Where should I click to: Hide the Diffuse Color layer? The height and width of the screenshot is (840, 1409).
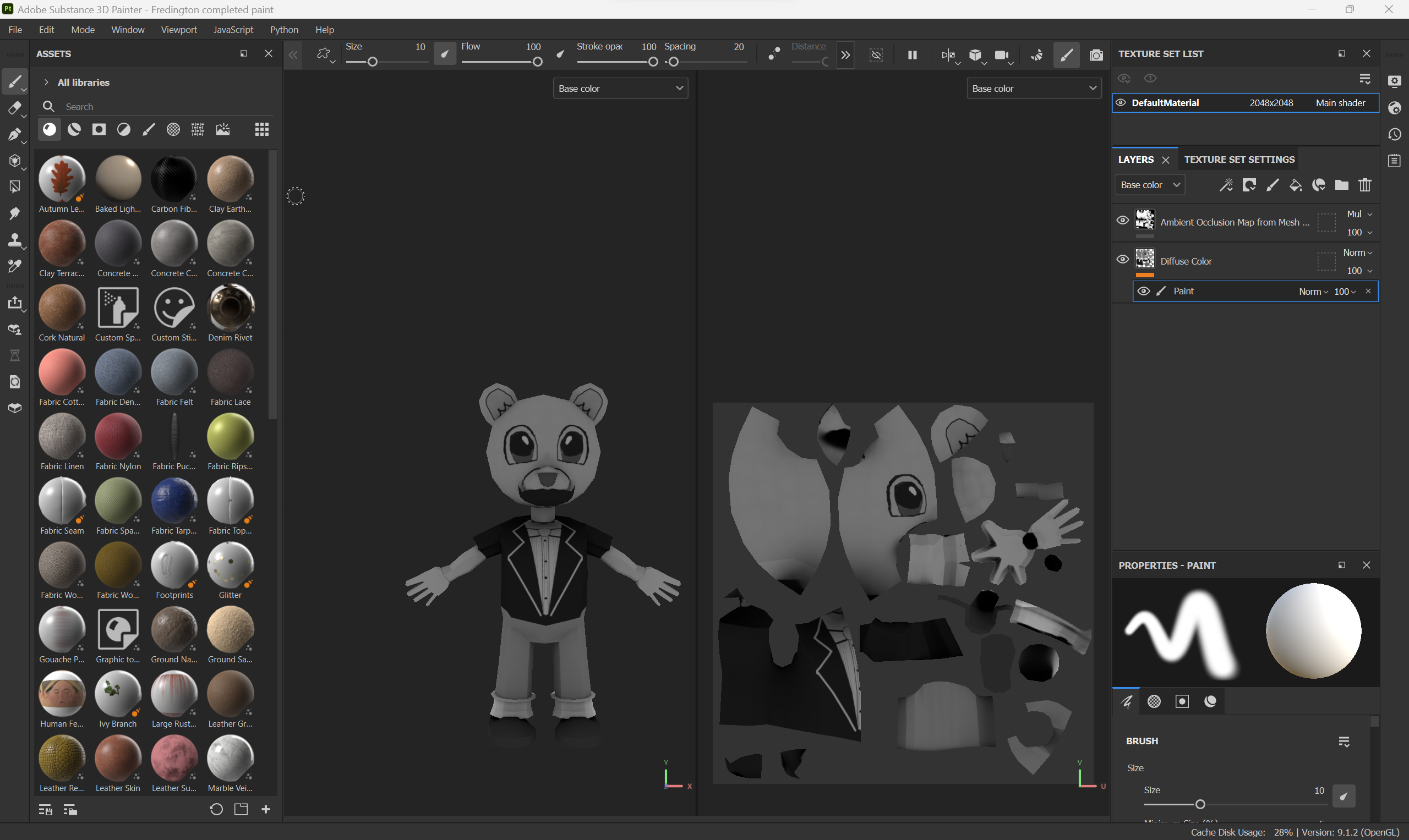[1122, 259]
